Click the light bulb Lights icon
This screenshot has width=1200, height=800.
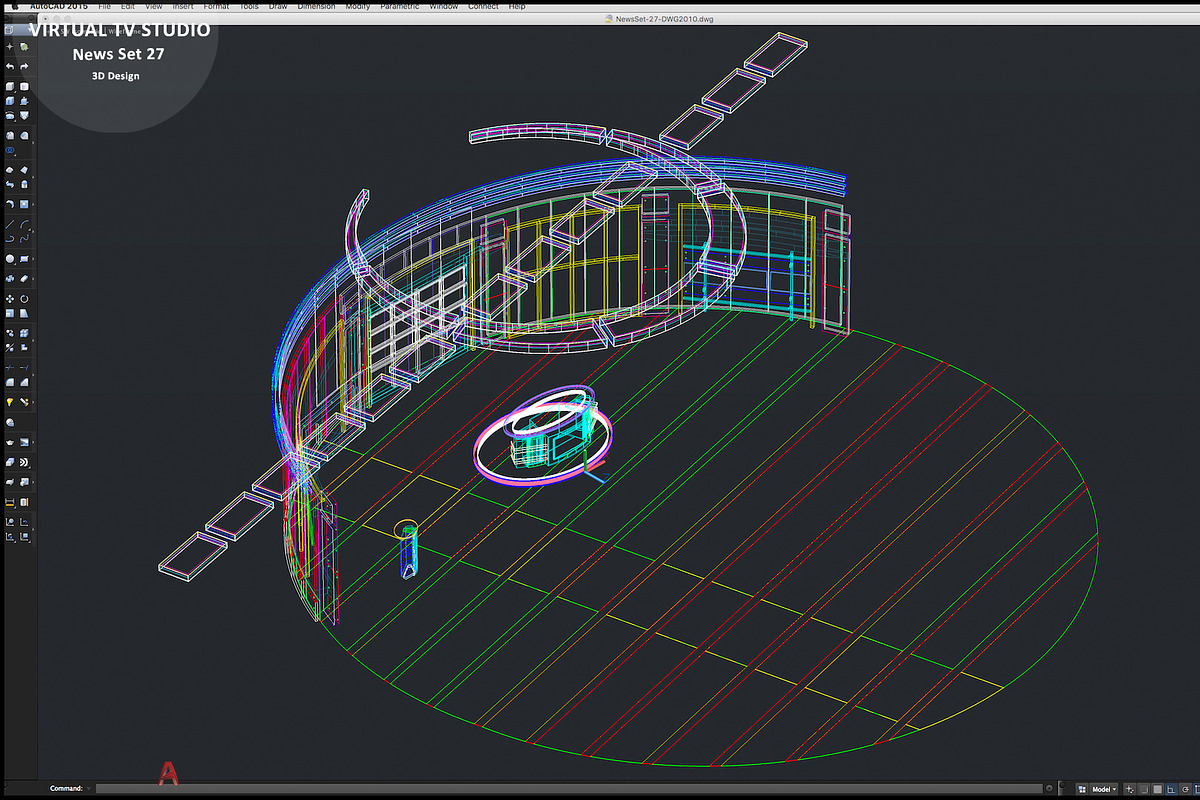click(x=10, y=402)
